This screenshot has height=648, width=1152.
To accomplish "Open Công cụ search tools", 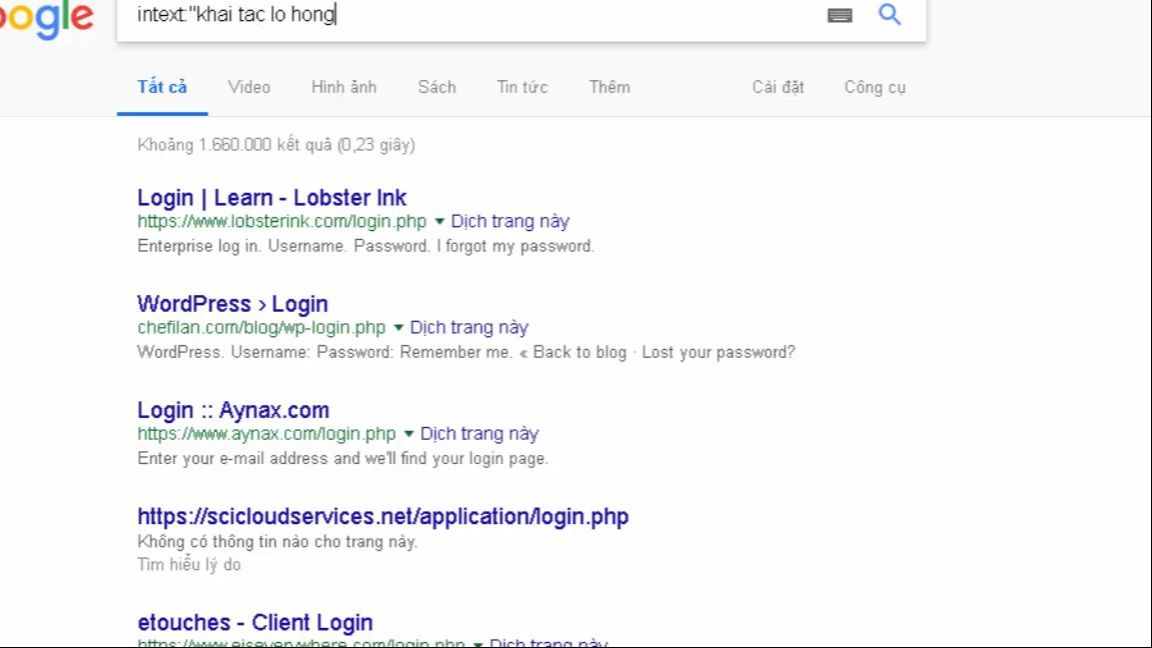I will 875,87.
